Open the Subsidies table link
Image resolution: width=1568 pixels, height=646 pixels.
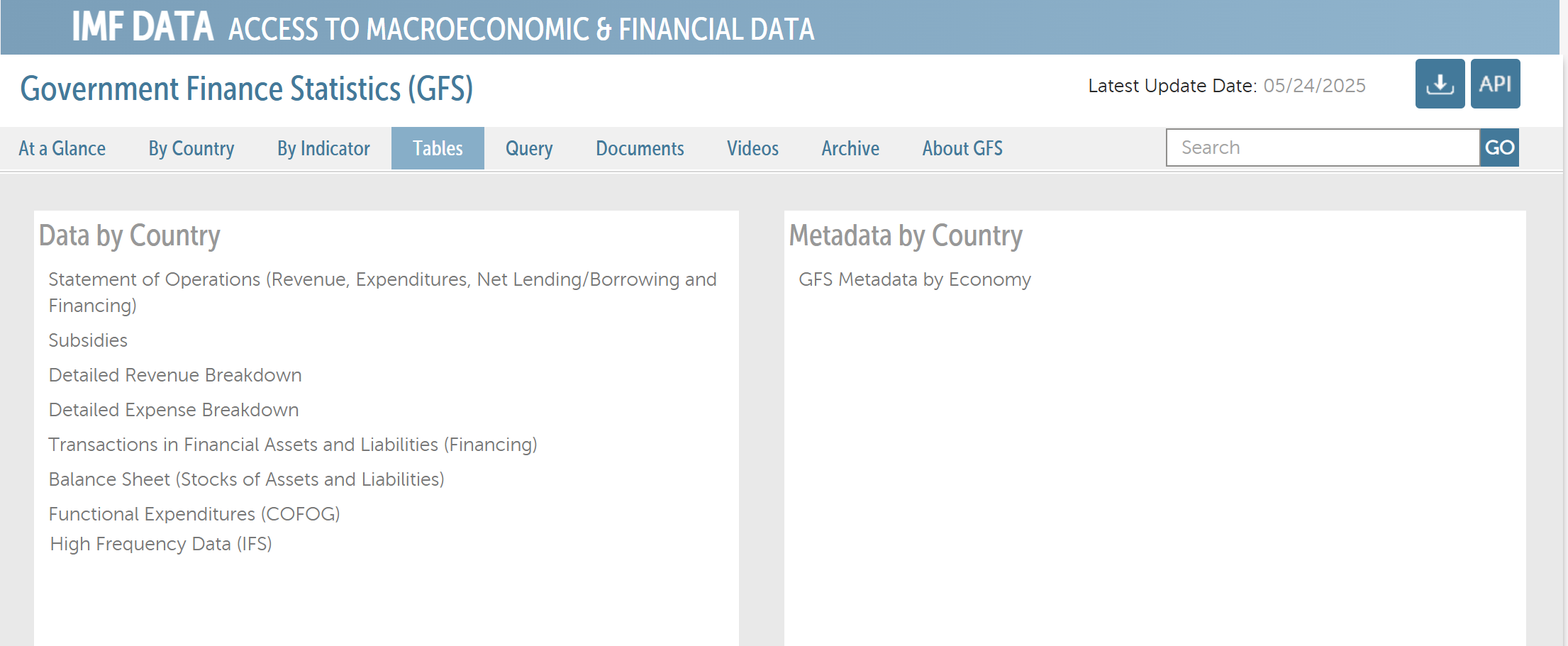click(88, 340)
